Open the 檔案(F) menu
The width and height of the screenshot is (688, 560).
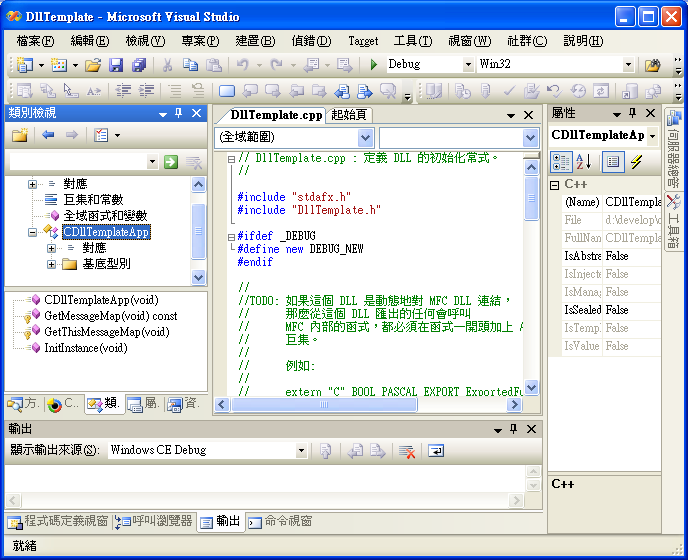[35, 41]
